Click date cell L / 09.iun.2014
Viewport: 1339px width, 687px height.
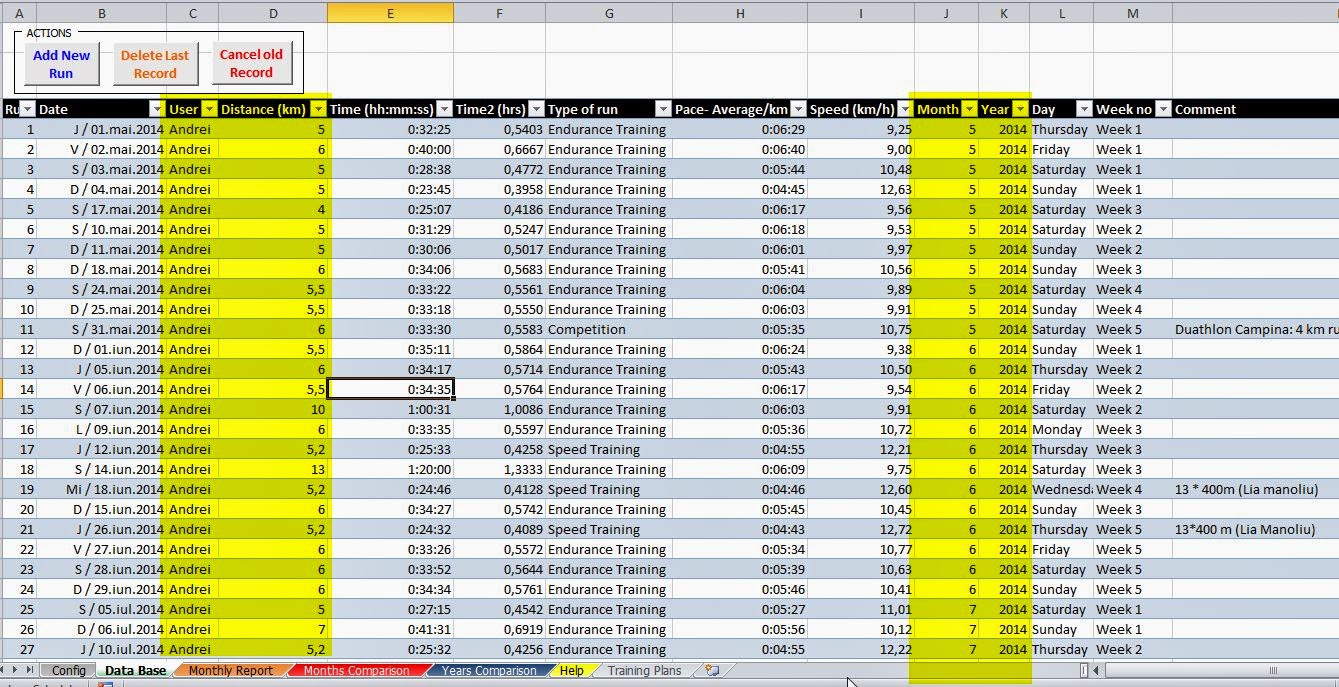[102, 429]
